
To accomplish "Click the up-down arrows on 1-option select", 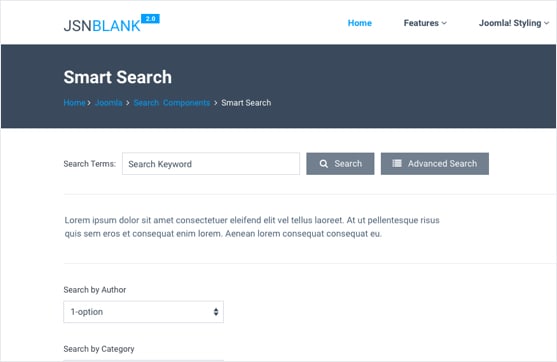I will click(216, 312).
